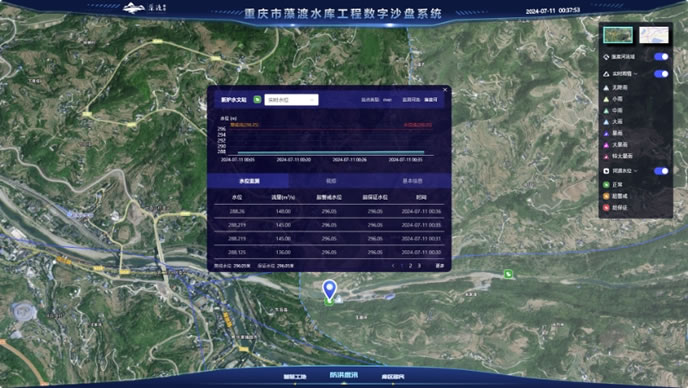Image resolution: width=688 pixels, height=388 pixels.
Task: Click the pink 大暴雨 rainfall legend icon
Action: tap(606, 144)
